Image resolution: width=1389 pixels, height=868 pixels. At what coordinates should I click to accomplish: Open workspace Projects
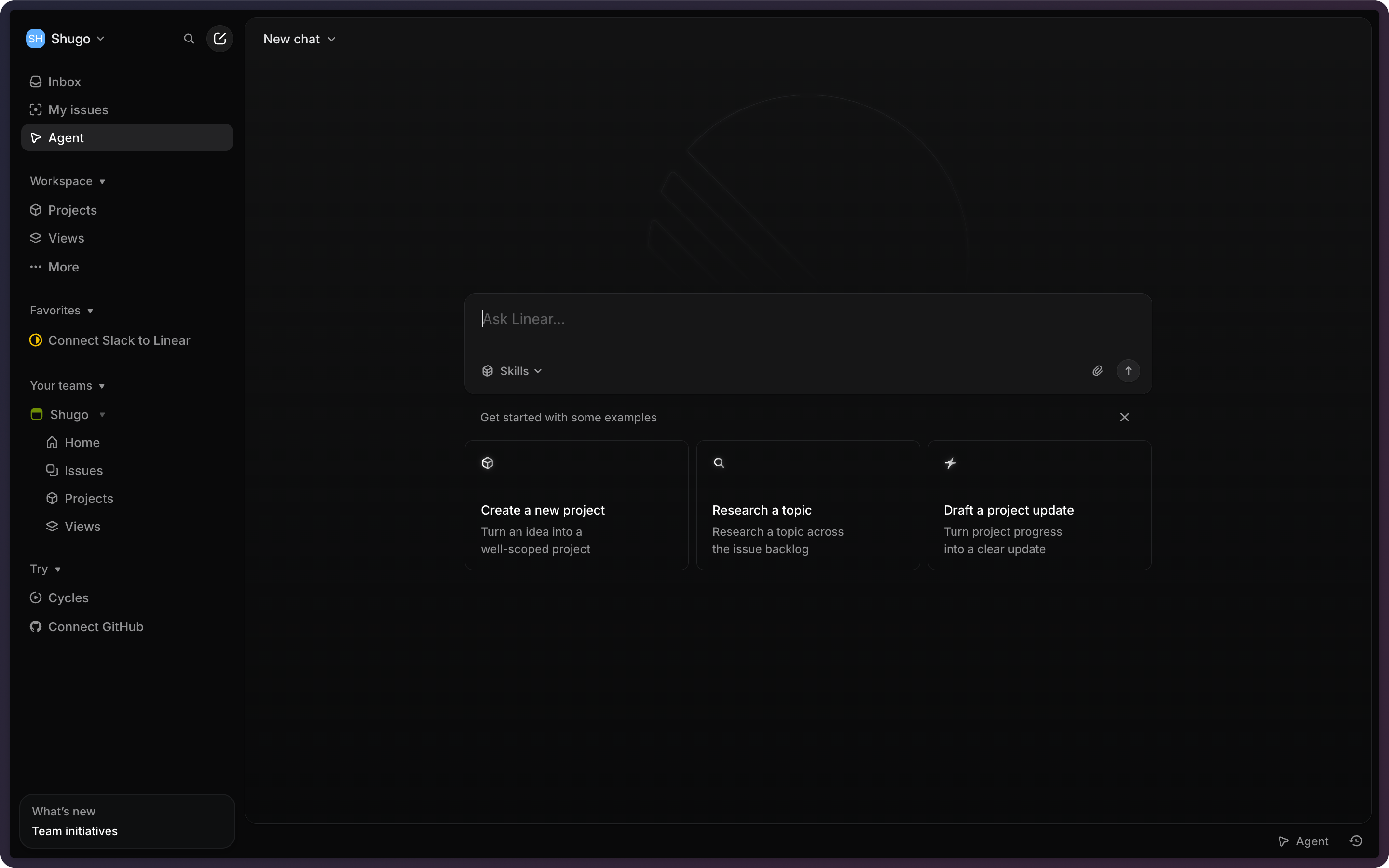(127, 210)
